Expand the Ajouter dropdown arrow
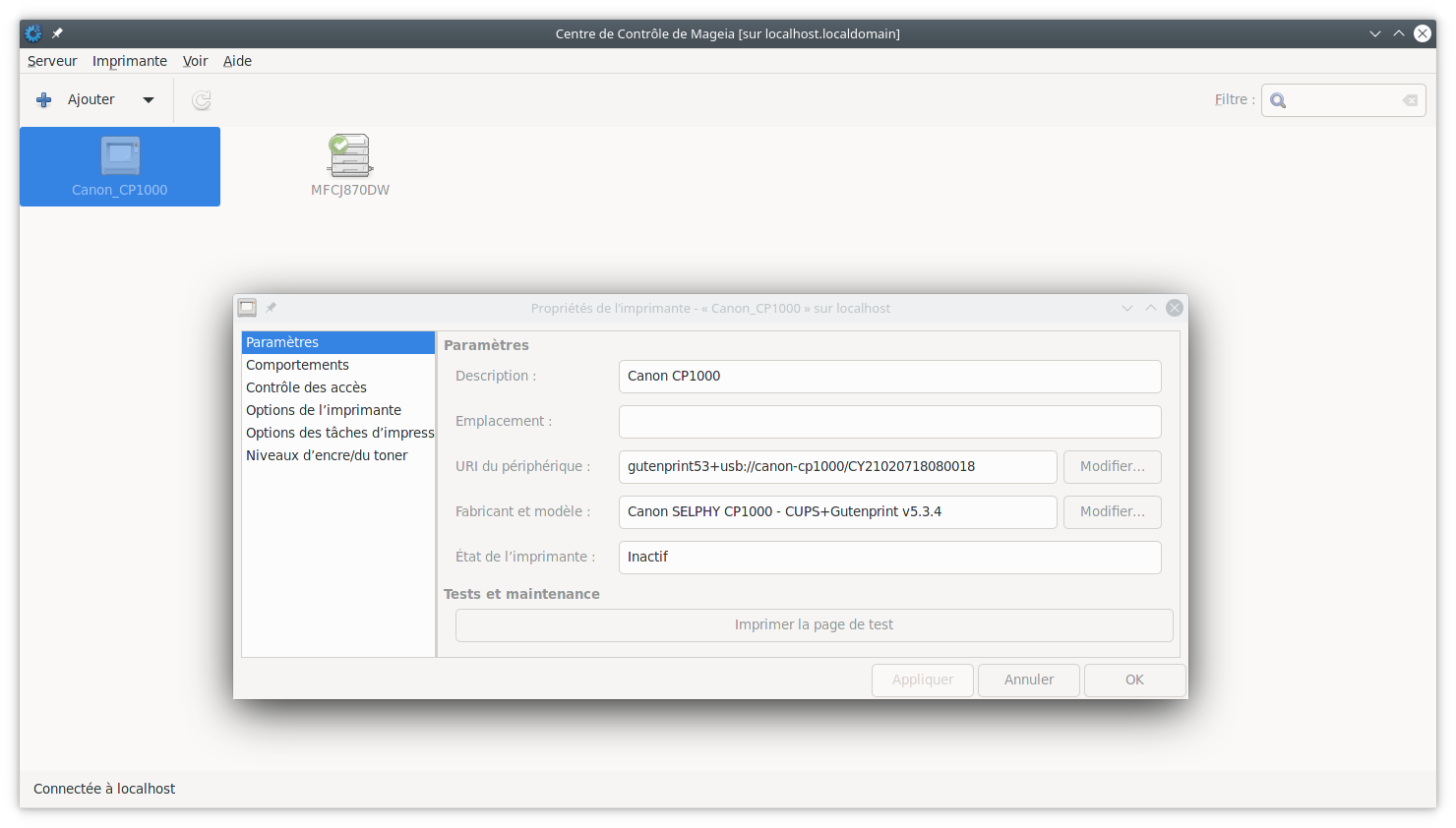The image size is (1456, 828). (149, 100)
